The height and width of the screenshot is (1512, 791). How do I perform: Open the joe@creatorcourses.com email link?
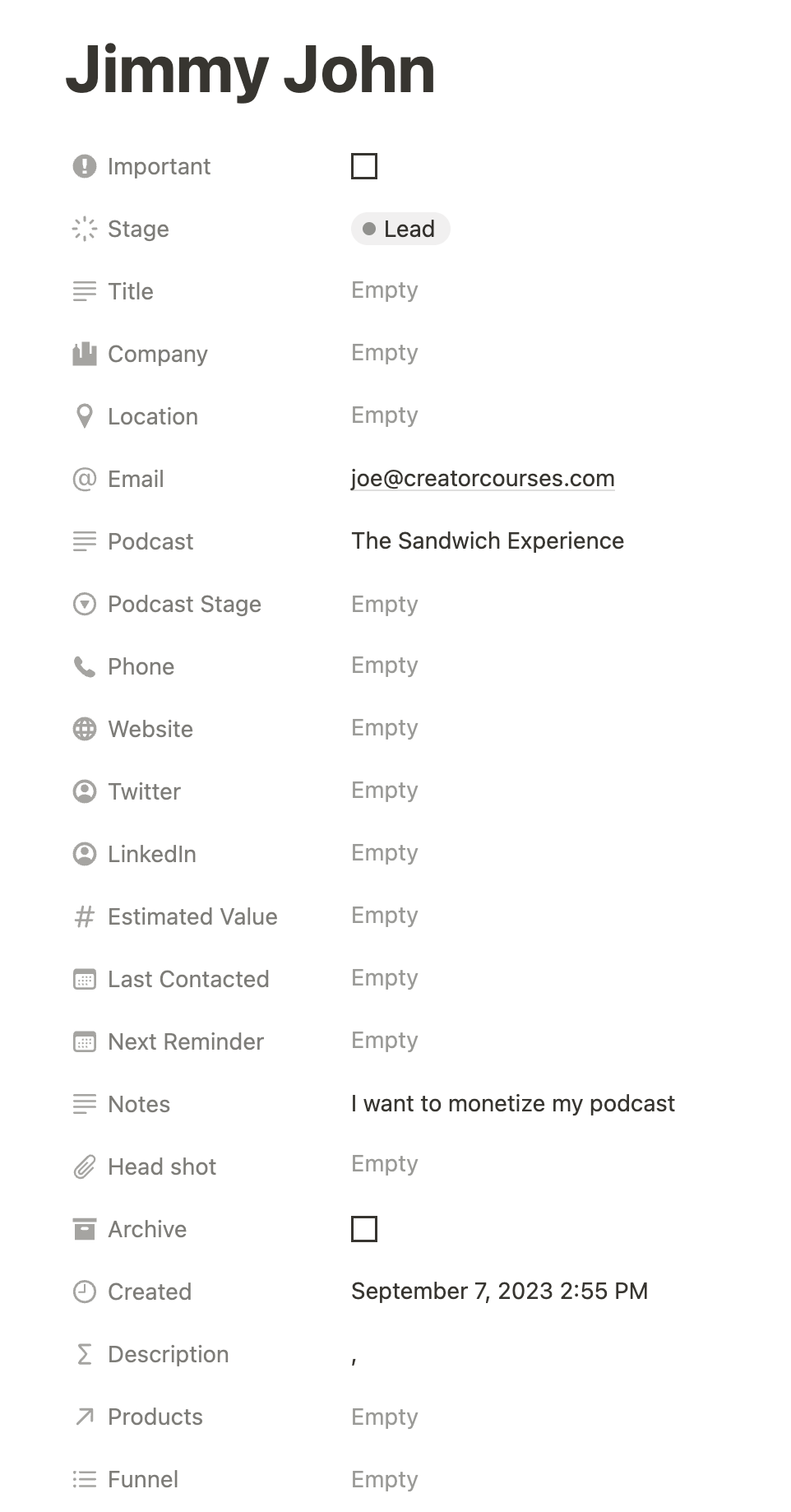coord(483,479)
